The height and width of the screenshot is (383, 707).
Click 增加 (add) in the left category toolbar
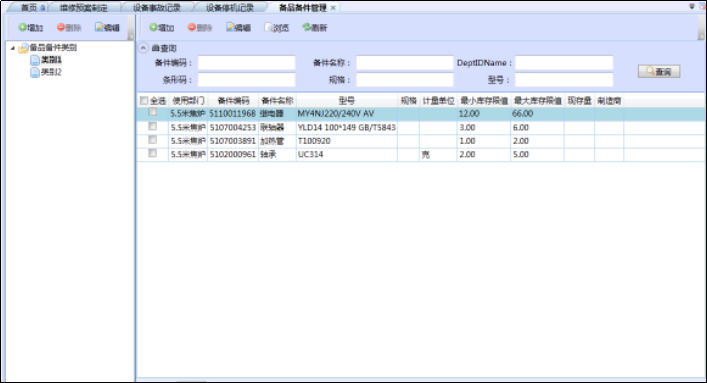pyautogui.click(x=31, y=28)
